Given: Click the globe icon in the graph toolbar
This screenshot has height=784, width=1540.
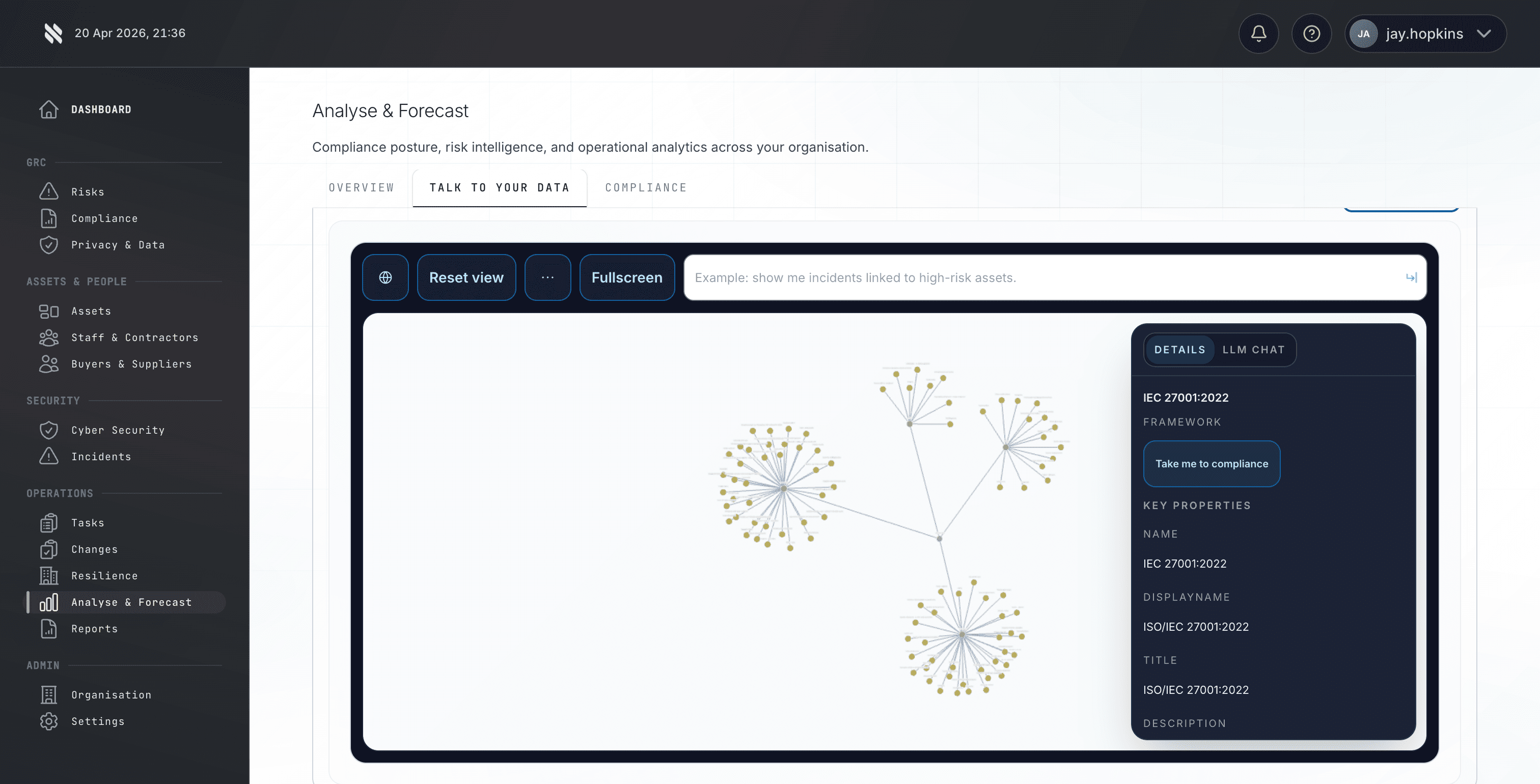Looking at the screenshot, I should [385, 277].
